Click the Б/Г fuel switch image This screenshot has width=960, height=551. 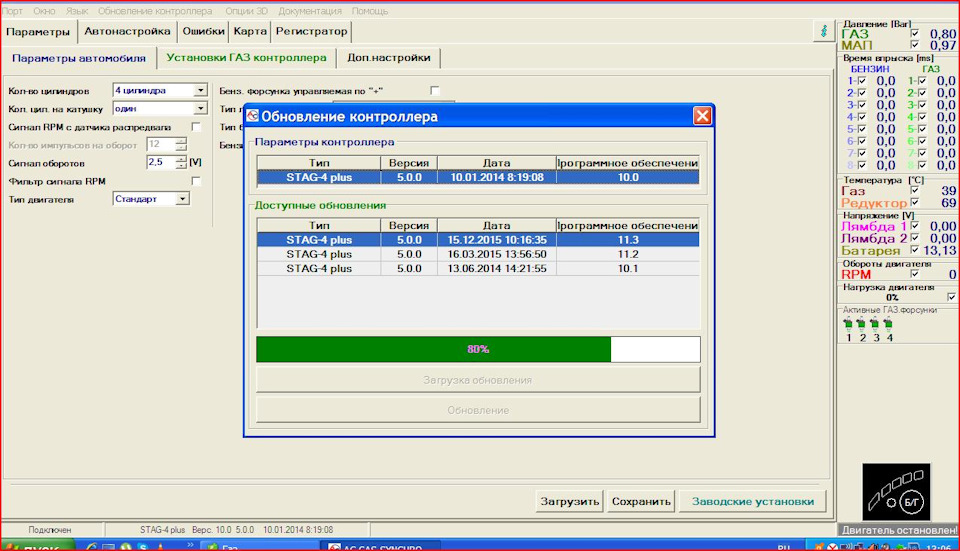896,492
